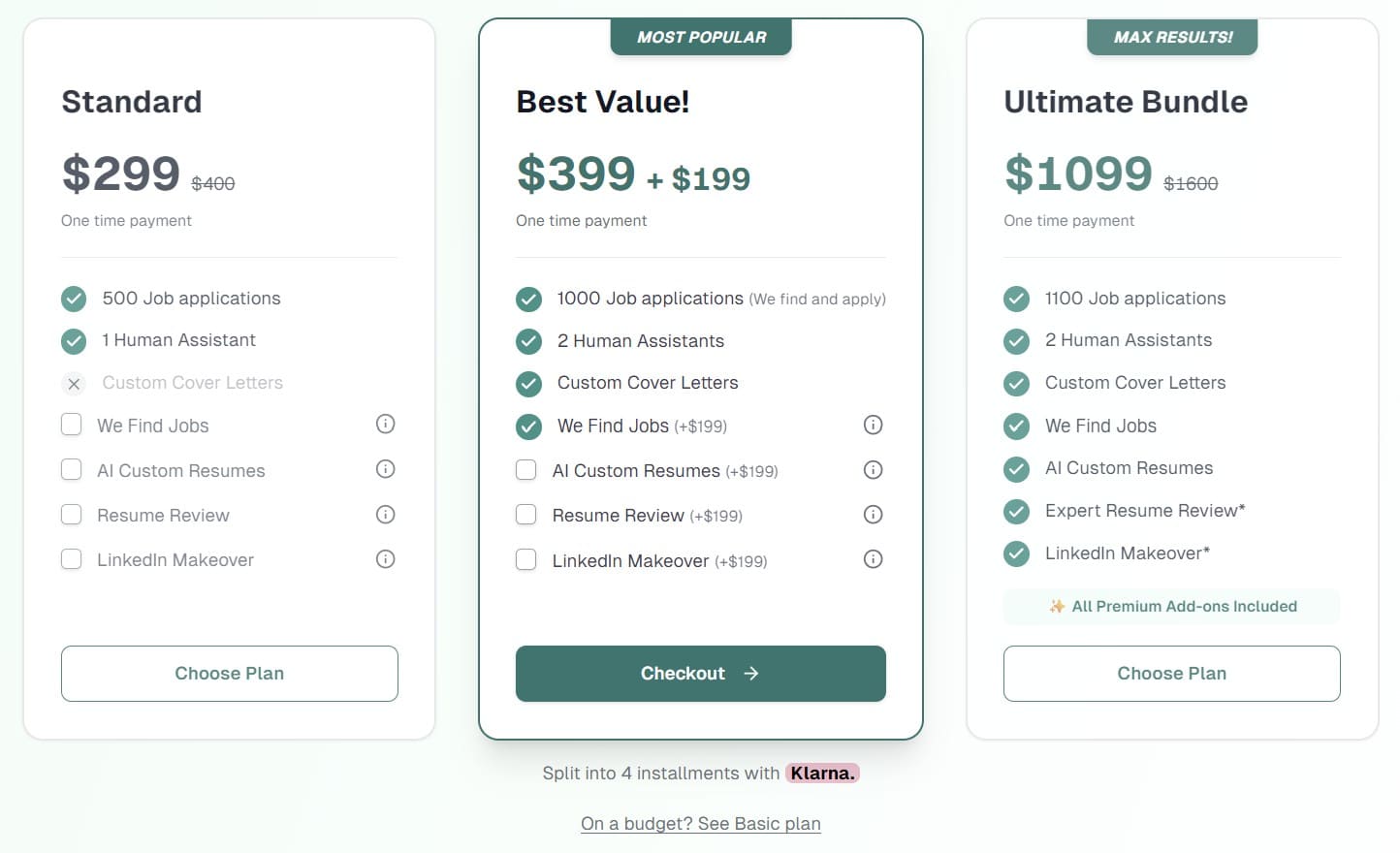Click info icon beside Standard LinkedIn Makeover

point(385,558)
